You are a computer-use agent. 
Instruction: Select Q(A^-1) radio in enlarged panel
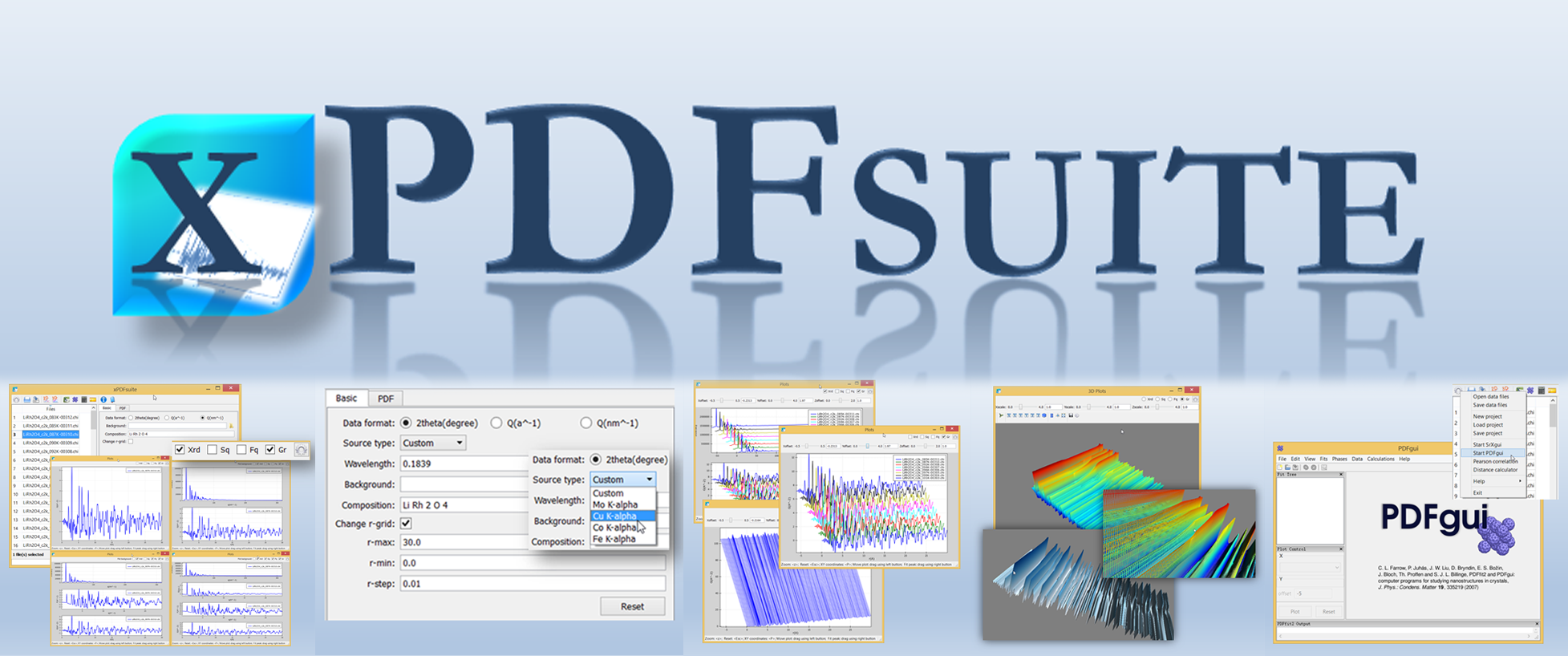tap(496, 423)
